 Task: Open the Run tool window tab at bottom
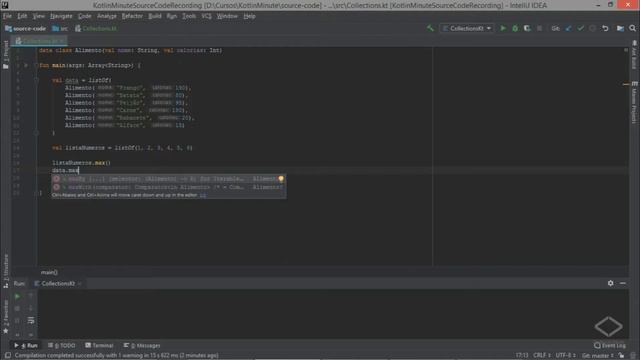pos(26,346)
